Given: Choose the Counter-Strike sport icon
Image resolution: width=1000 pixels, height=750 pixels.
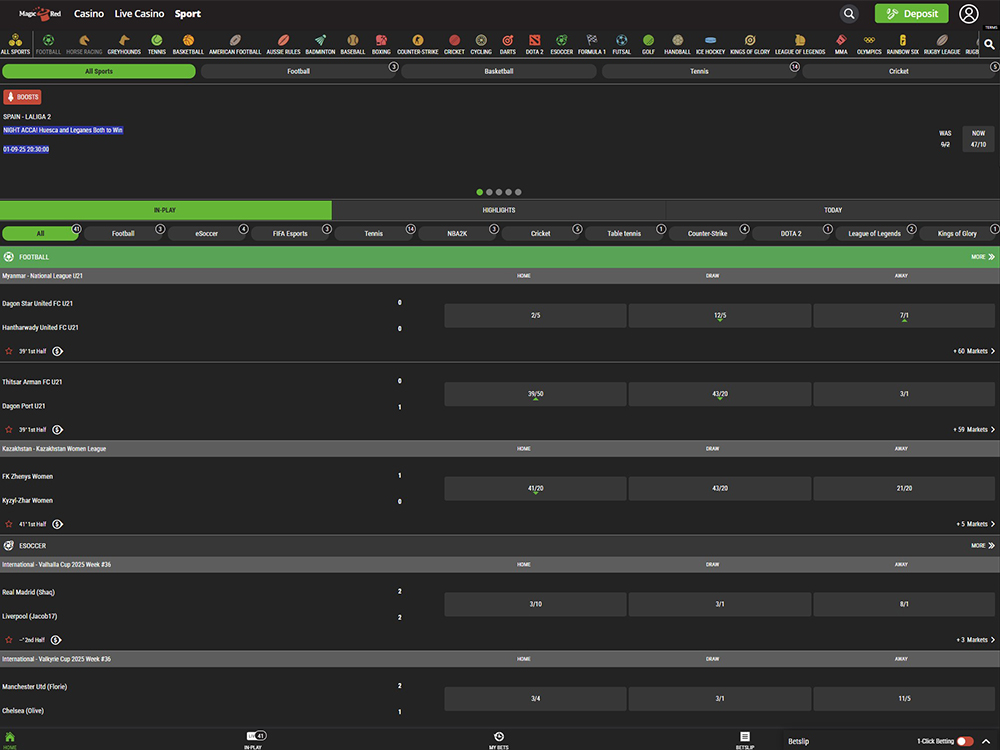Looking at the screenshot, I should 421,44.
